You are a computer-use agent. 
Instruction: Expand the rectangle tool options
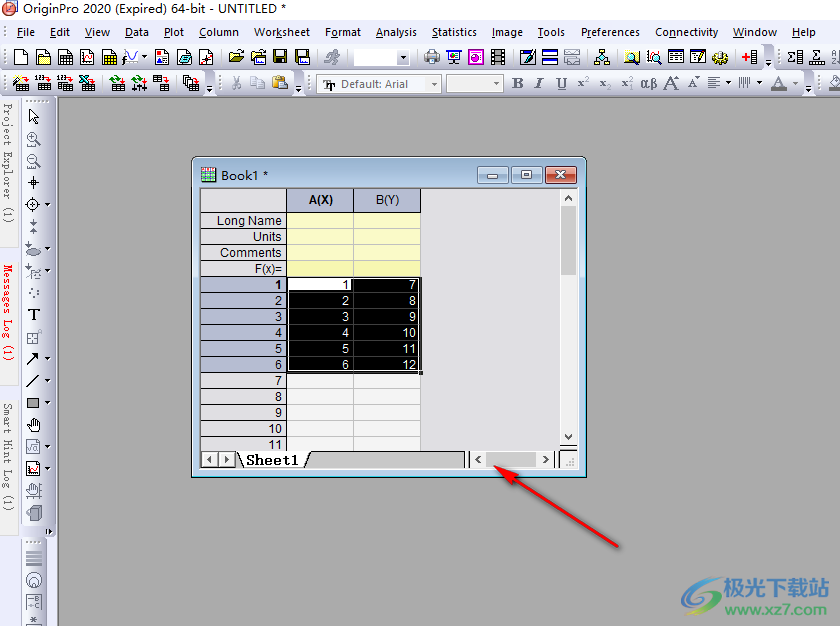coord(48,403)
